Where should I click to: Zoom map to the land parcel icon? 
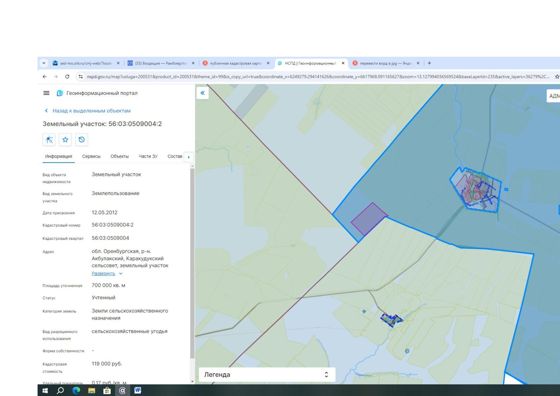tap(49, 140)
